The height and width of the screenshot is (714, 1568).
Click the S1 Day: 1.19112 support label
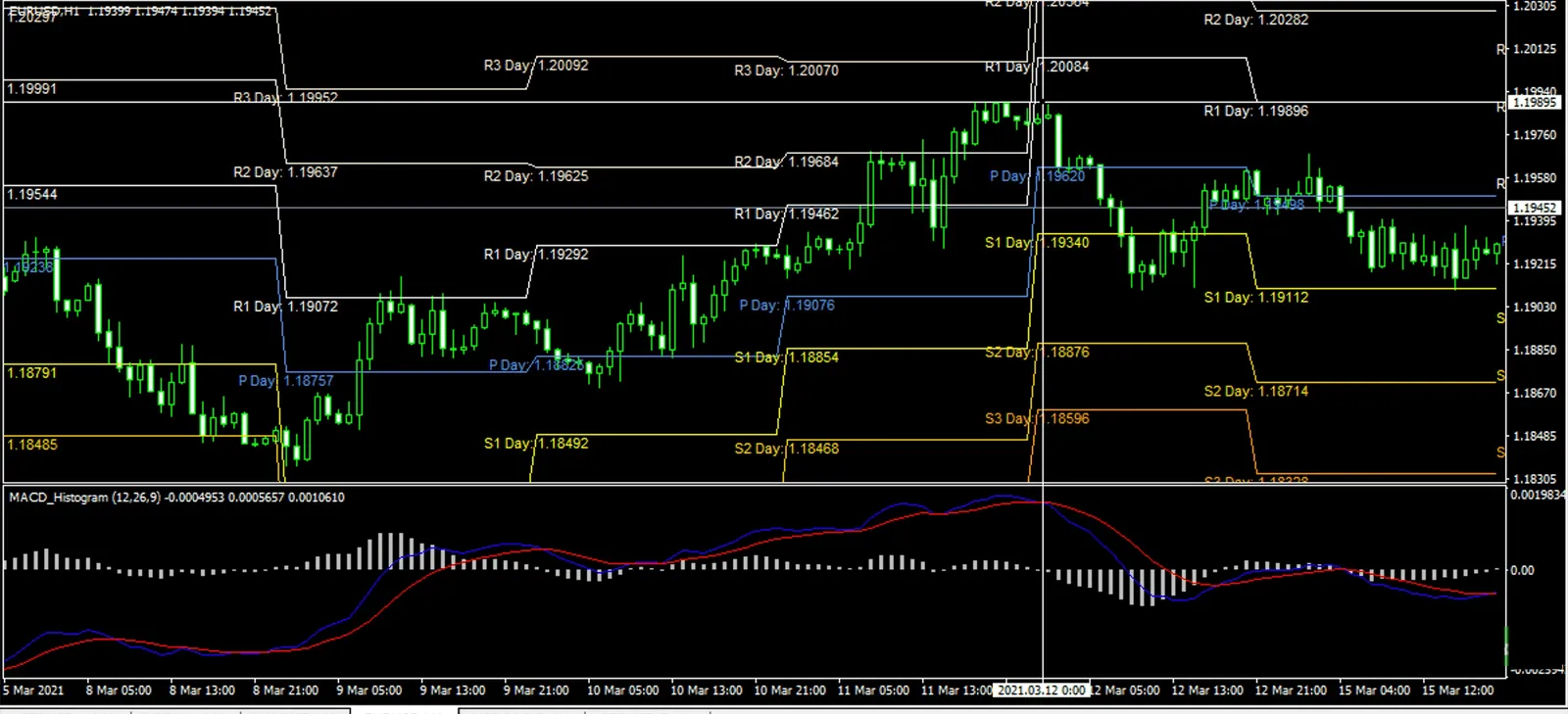tap(1255, 297)
